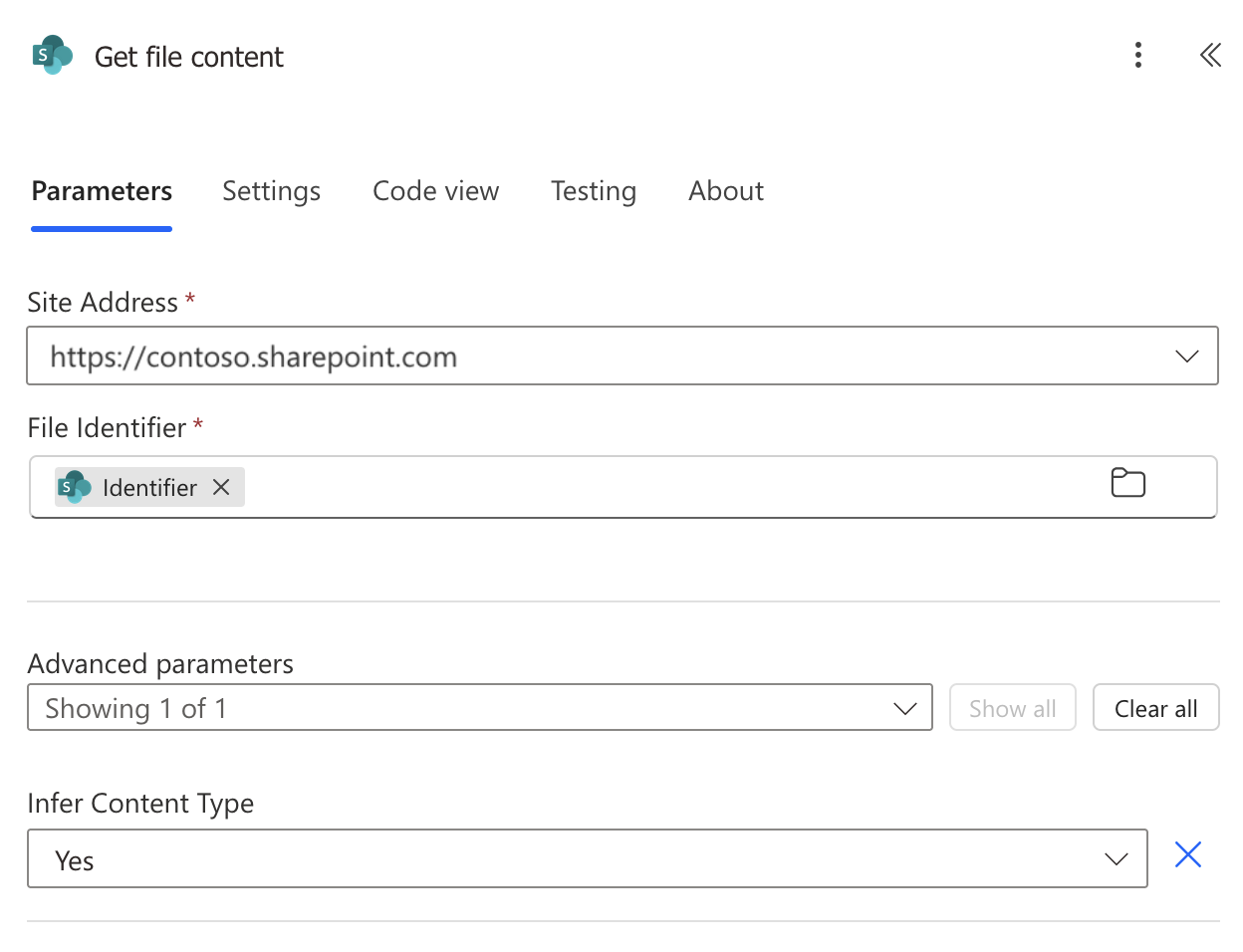This screenshot has width=1243, height=952.
Task: Click inside the File Identifier input field
Action: [623, 487]
